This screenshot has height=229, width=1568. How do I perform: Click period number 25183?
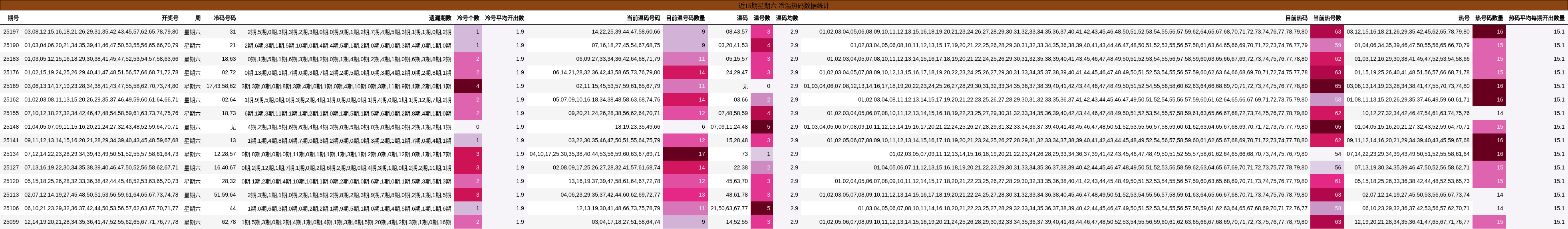click(x=11, y=59)
